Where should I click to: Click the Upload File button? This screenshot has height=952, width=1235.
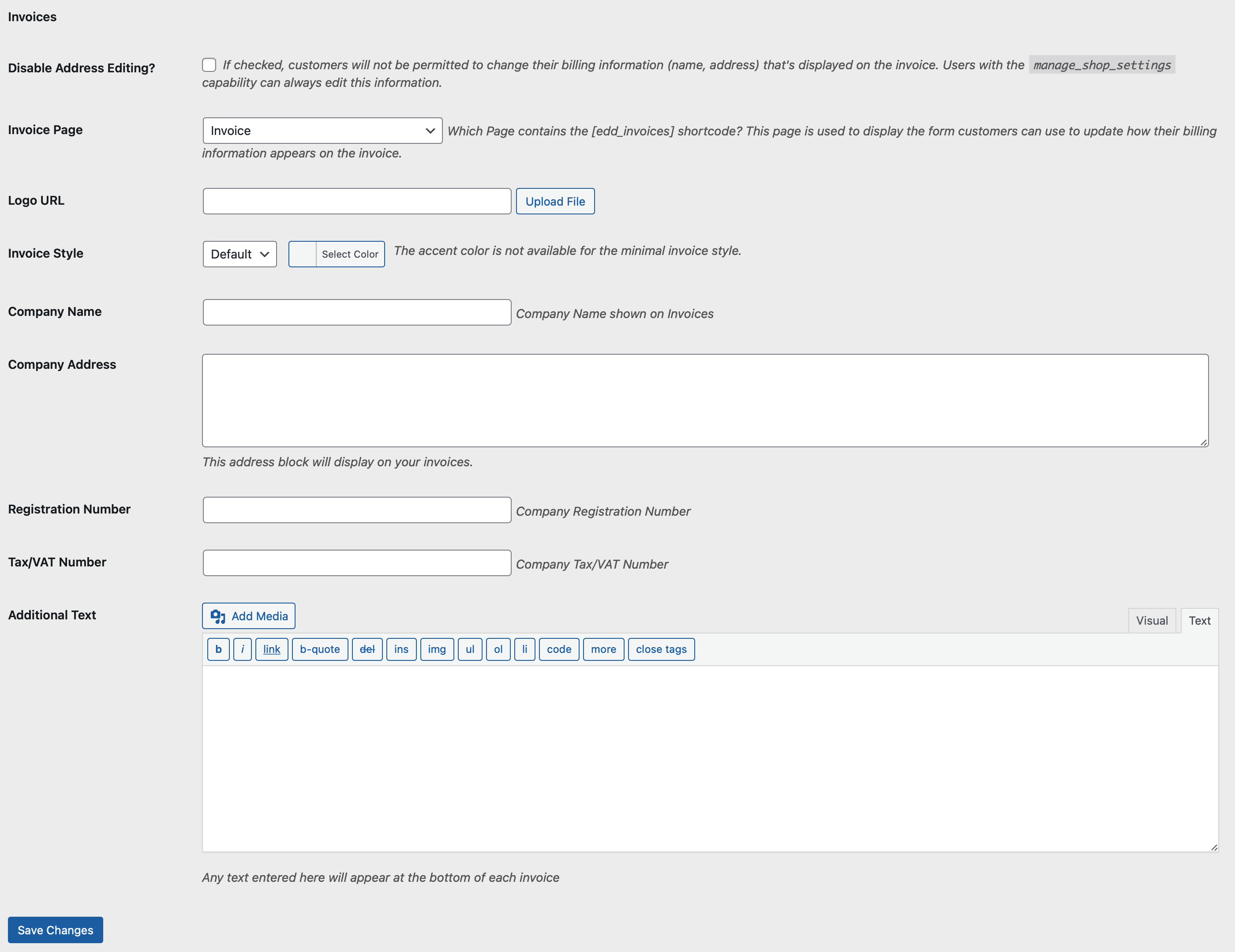pos(555,201)
